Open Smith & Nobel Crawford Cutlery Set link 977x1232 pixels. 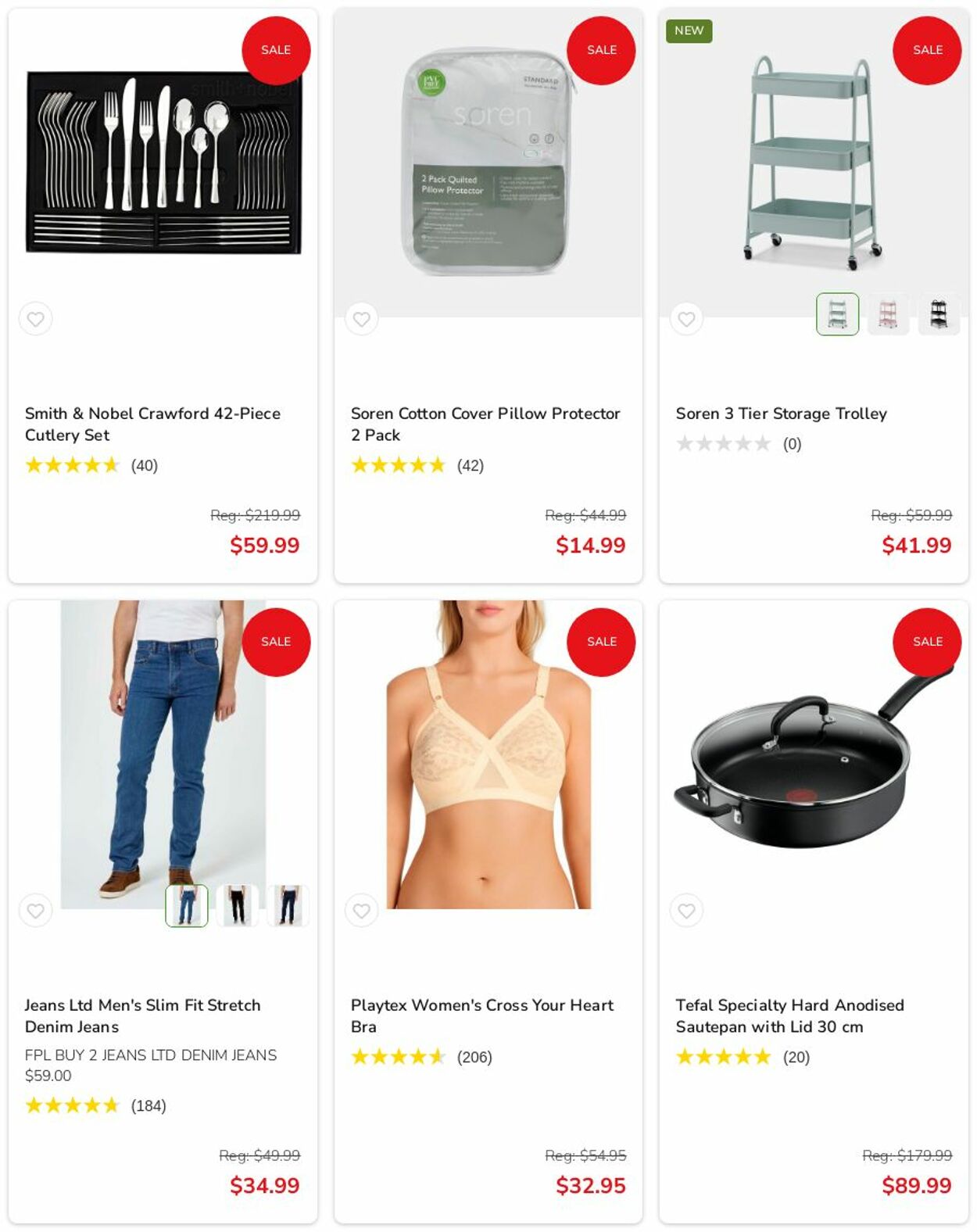tap(152, 424)
